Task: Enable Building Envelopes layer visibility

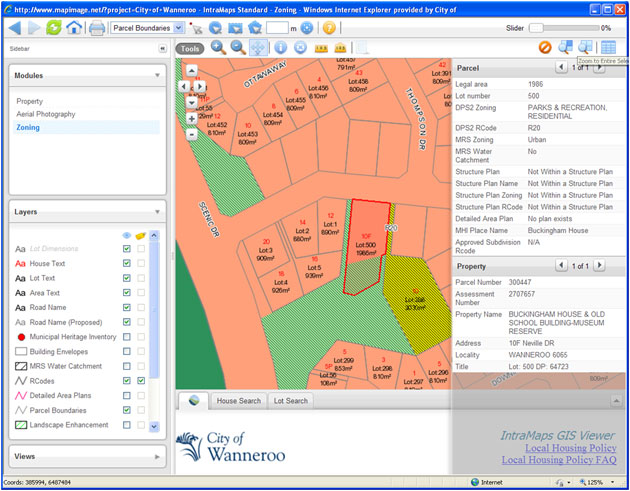Action: point(127,351)
